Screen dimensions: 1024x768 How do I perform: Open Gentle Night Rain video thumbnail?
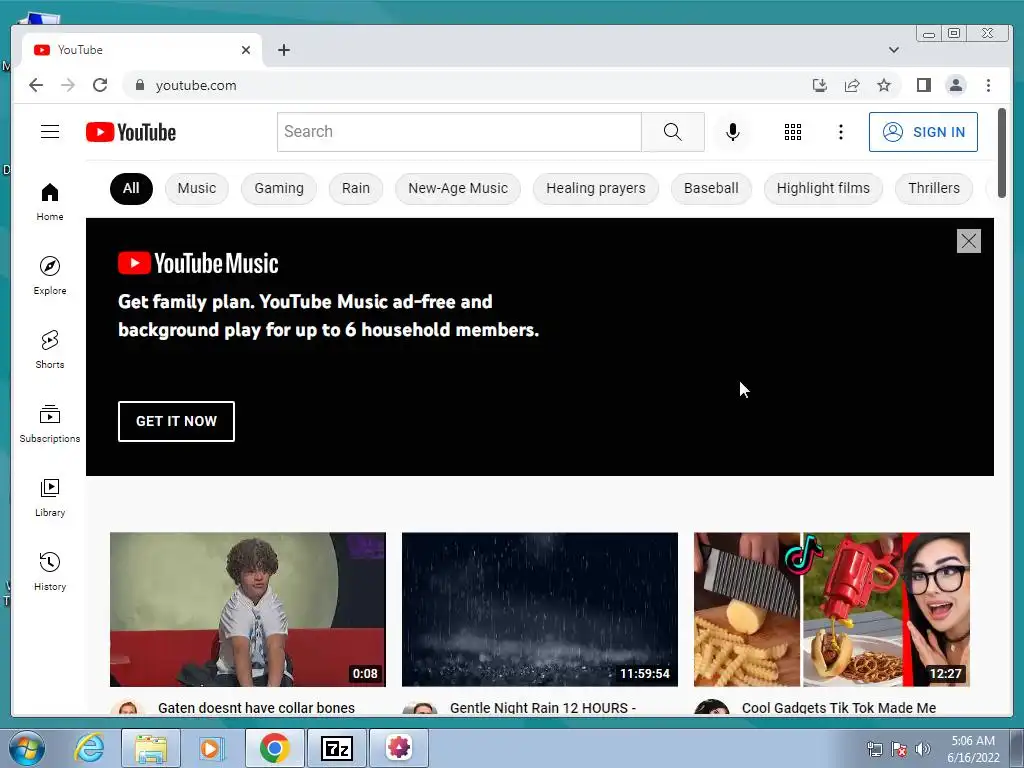pos(539,609)
